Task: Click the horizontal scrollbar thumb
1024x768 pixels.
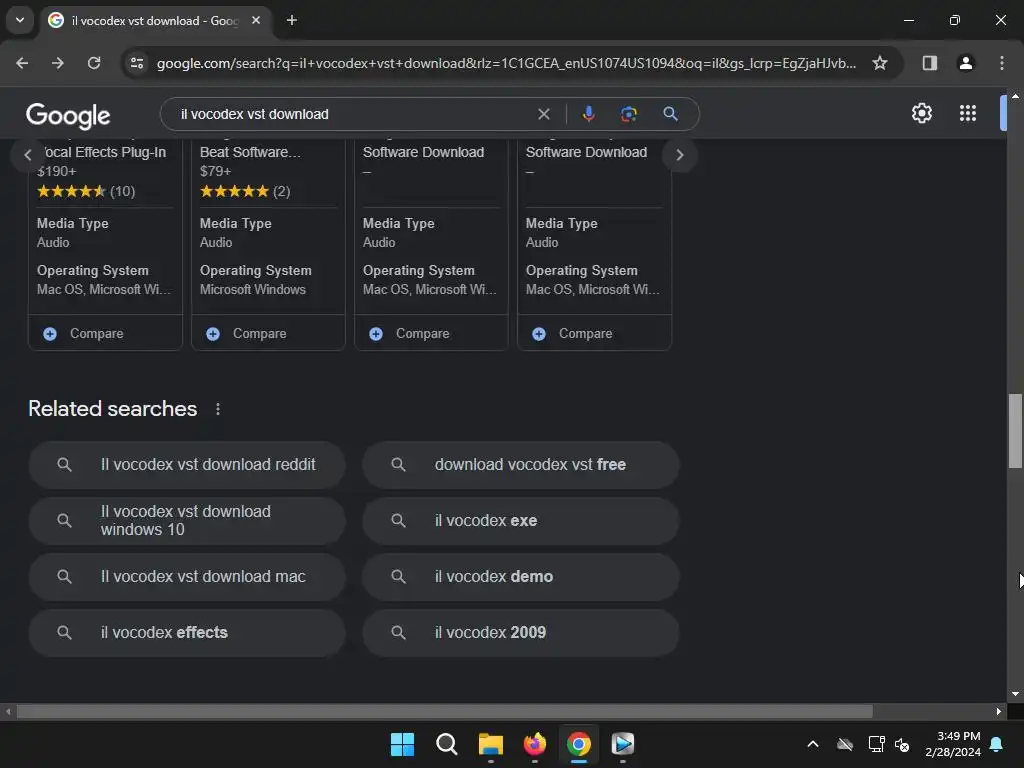Action: (445, 712)
